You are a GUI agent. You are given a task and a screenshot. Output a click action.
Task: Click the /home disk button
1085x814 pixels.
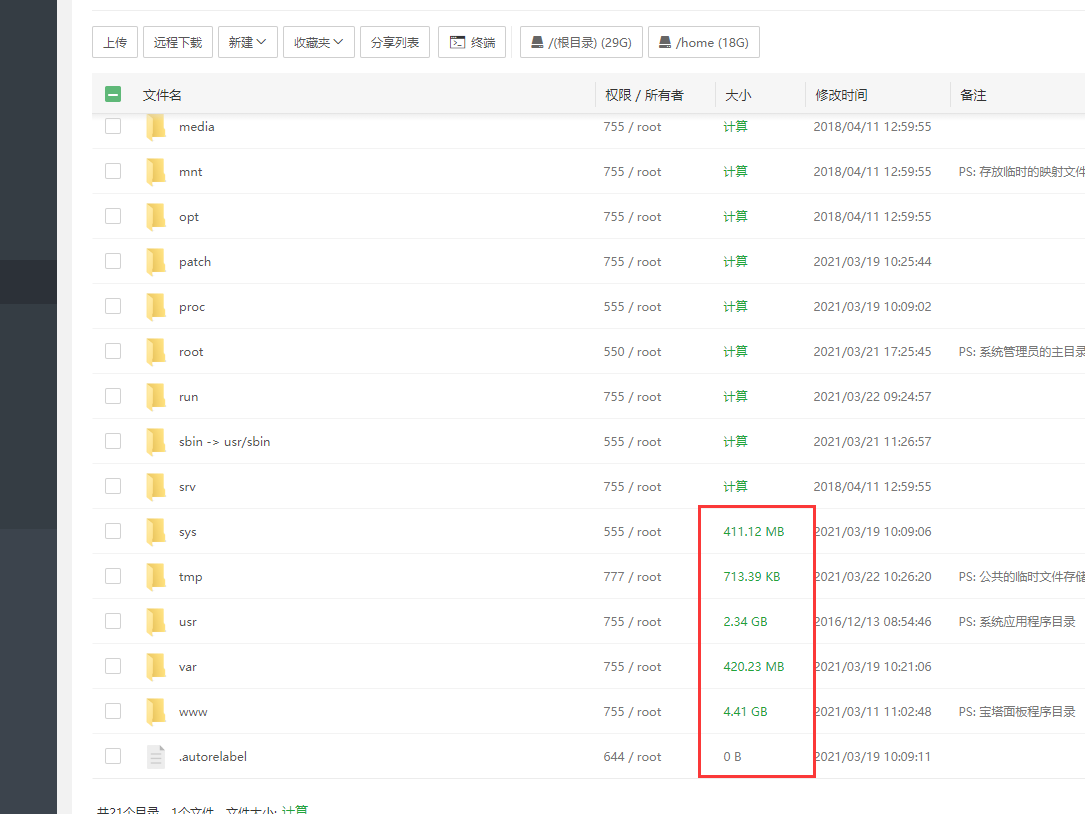[x=704, y=42]
